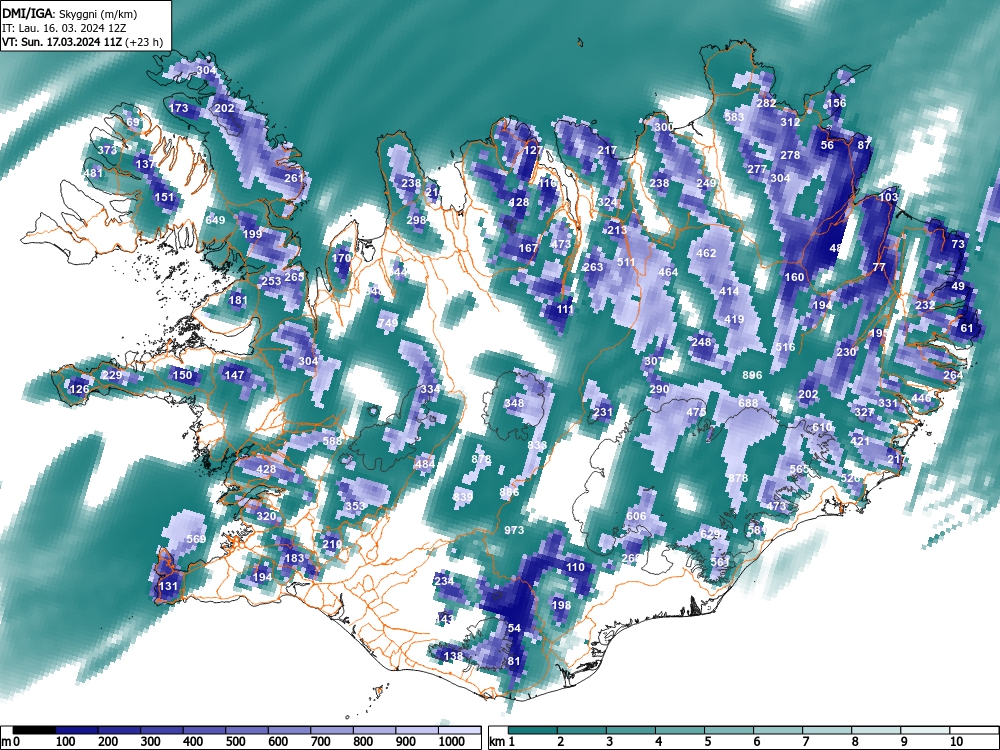Click the visibility value 61 on the east coast

(x=967, y=328)
